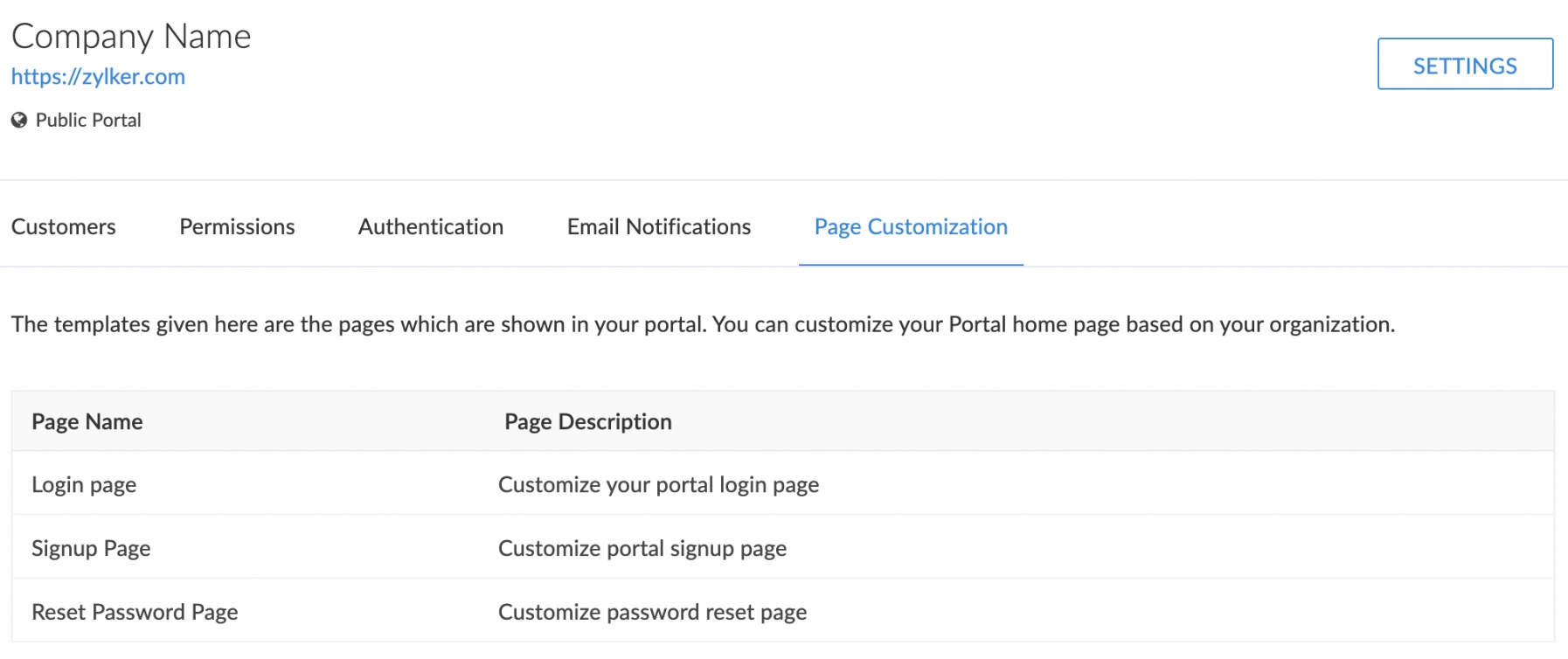Viewport: 1568px width, 659px height.
Task: Click the globe icon beside Public Portal
Action: point(19,120)
